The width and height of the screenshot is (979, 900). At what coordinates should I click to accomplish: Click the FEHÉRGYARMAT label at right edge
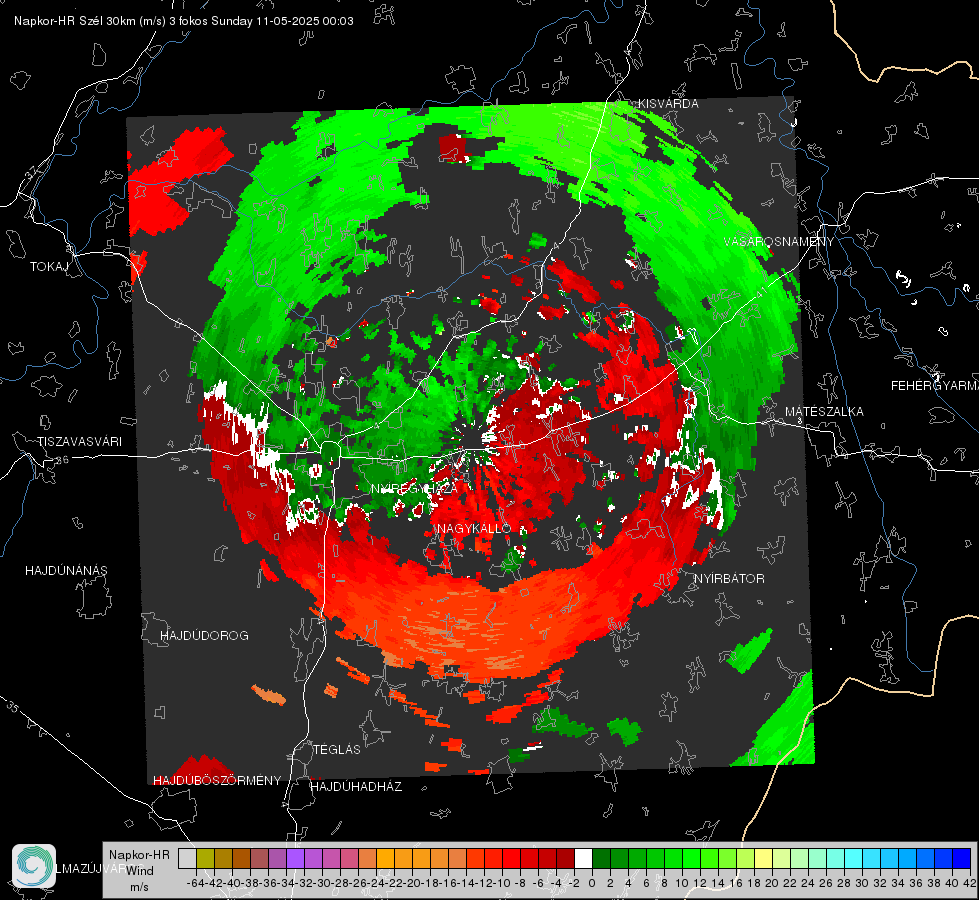[934, 386]
